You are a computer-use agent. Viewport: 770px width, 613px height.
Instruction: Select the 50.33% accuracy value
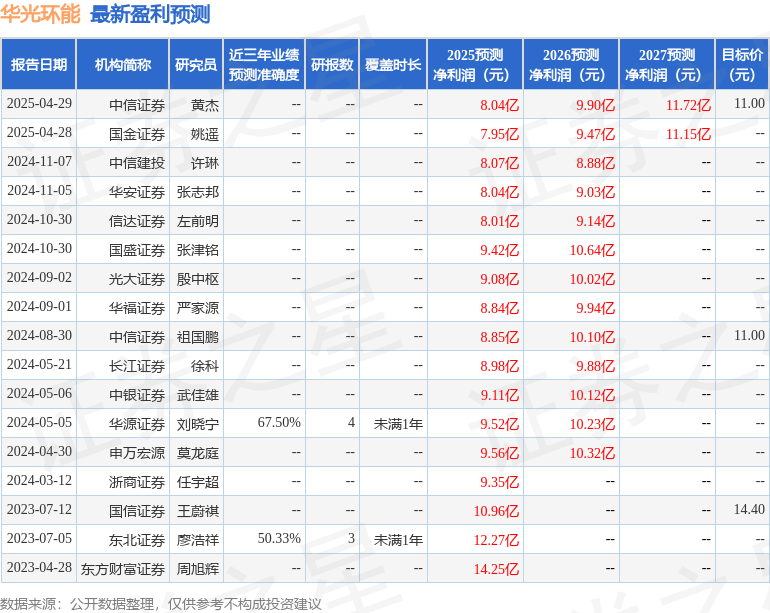click(x=279, y=538)
